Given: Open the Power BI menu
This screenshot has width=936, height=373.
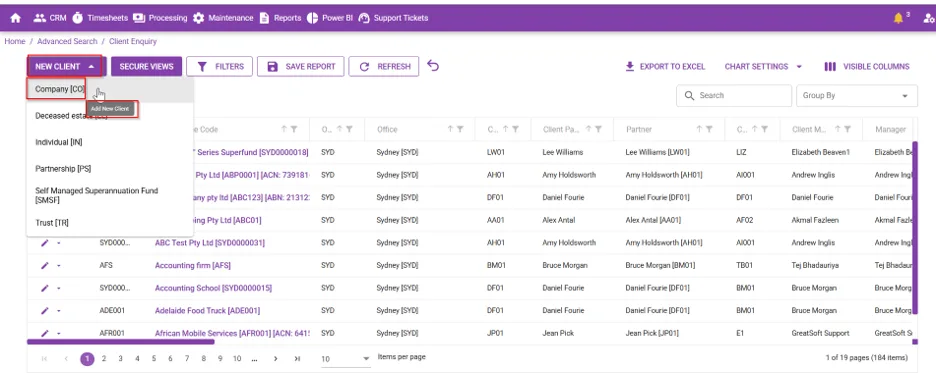Looking at the screenshot, I should [330, 18].
